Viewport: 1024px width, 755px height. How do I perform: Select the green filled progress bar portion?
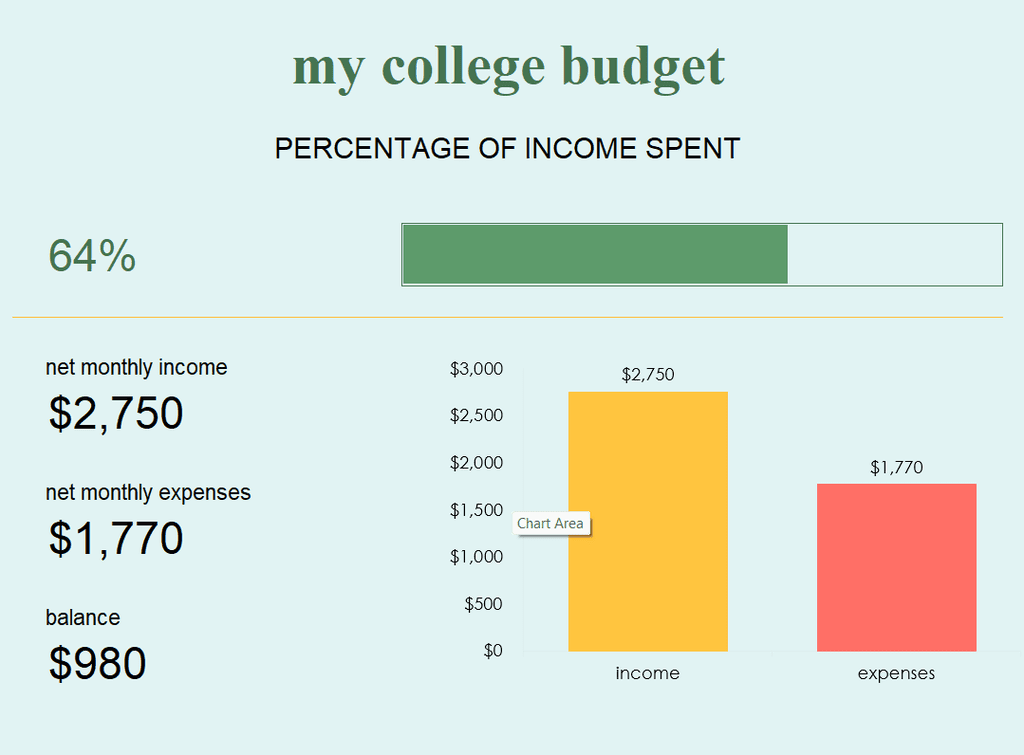click(x=595, y=255)
